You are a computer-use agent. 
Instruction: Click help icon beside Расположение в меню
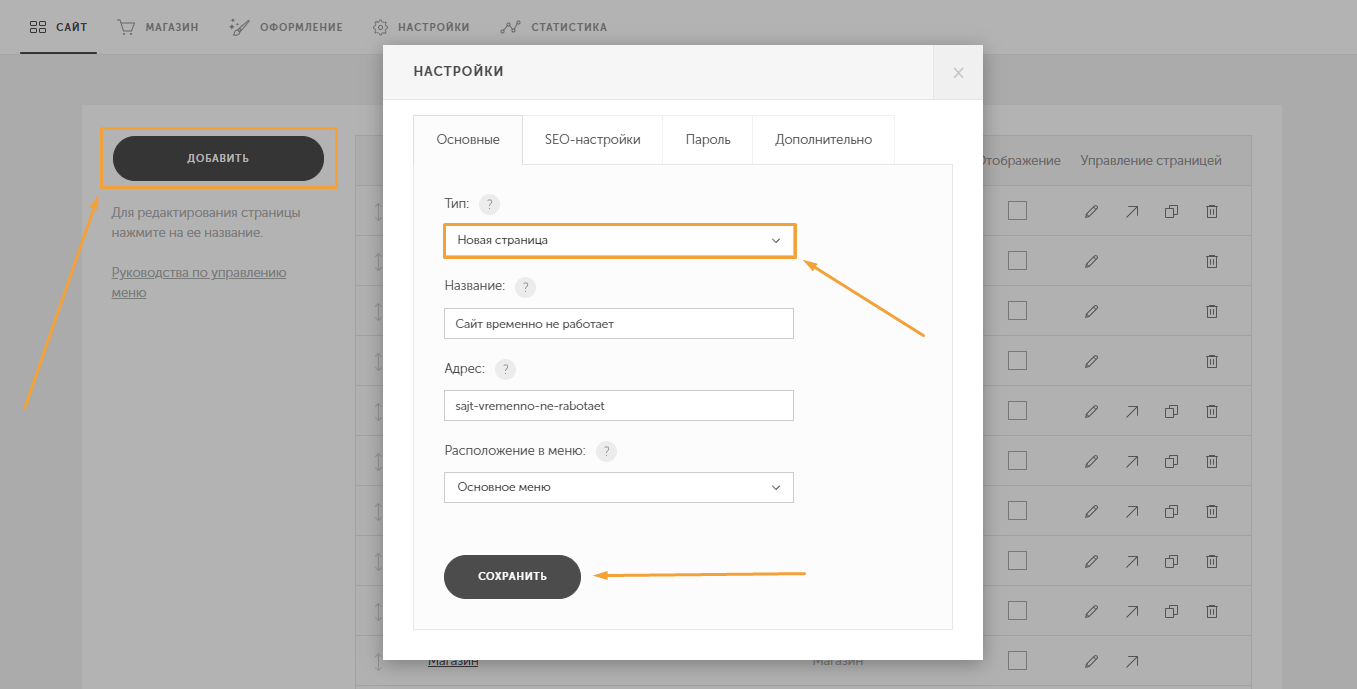[606, 451]
